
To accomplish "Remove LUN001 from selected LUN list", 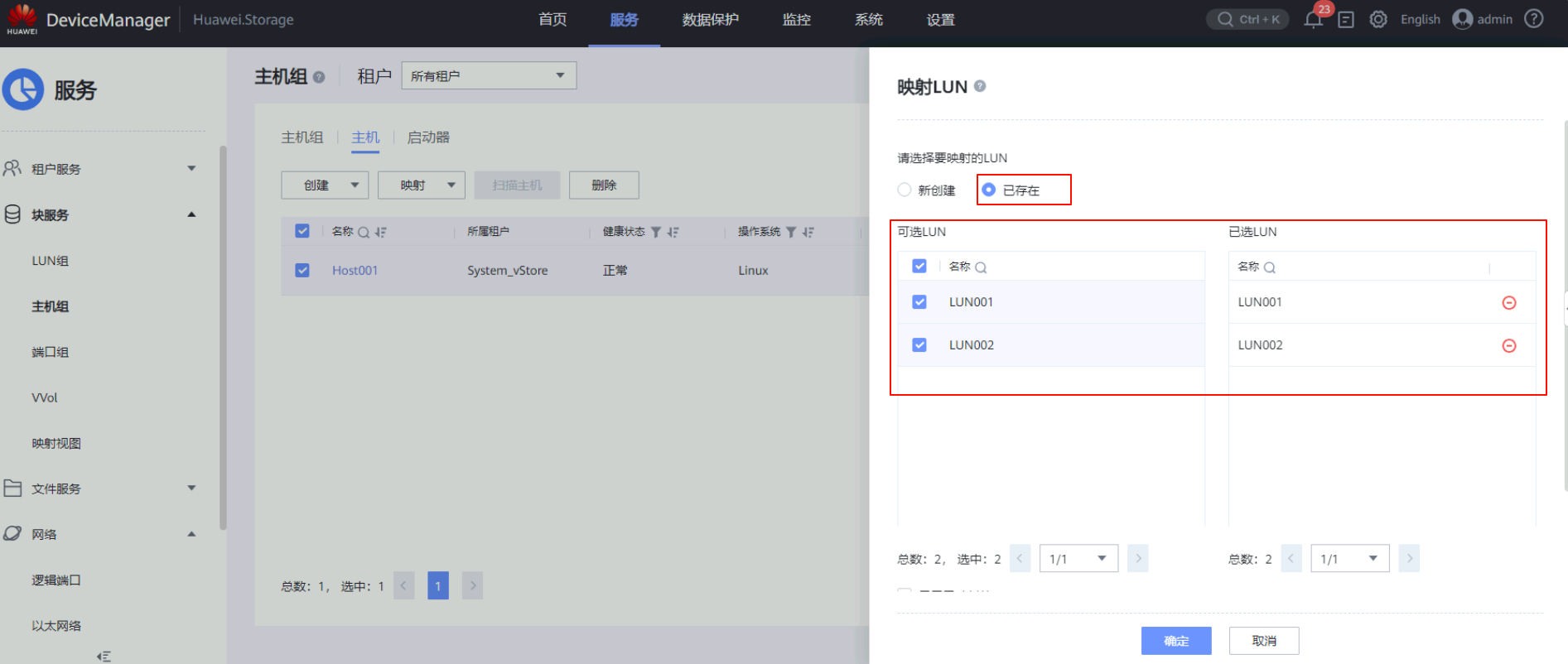I will (x=1508, y=303).
